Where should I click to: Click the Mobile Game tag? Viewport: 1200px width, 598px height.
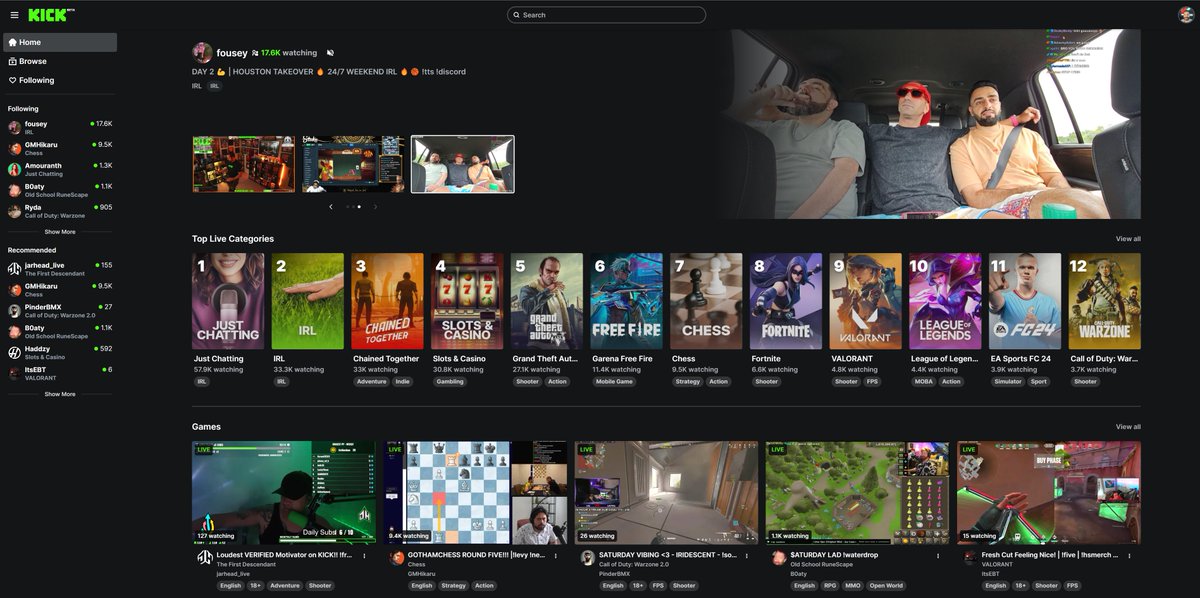click(616, 381)
